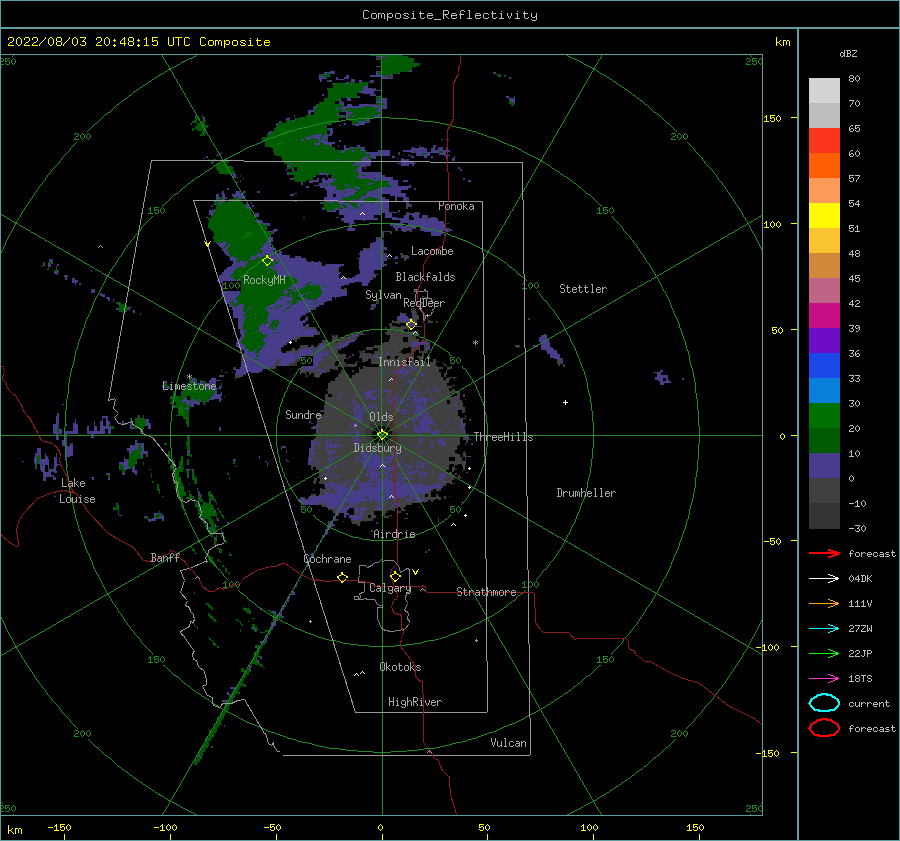Click the Banff label

165,557
